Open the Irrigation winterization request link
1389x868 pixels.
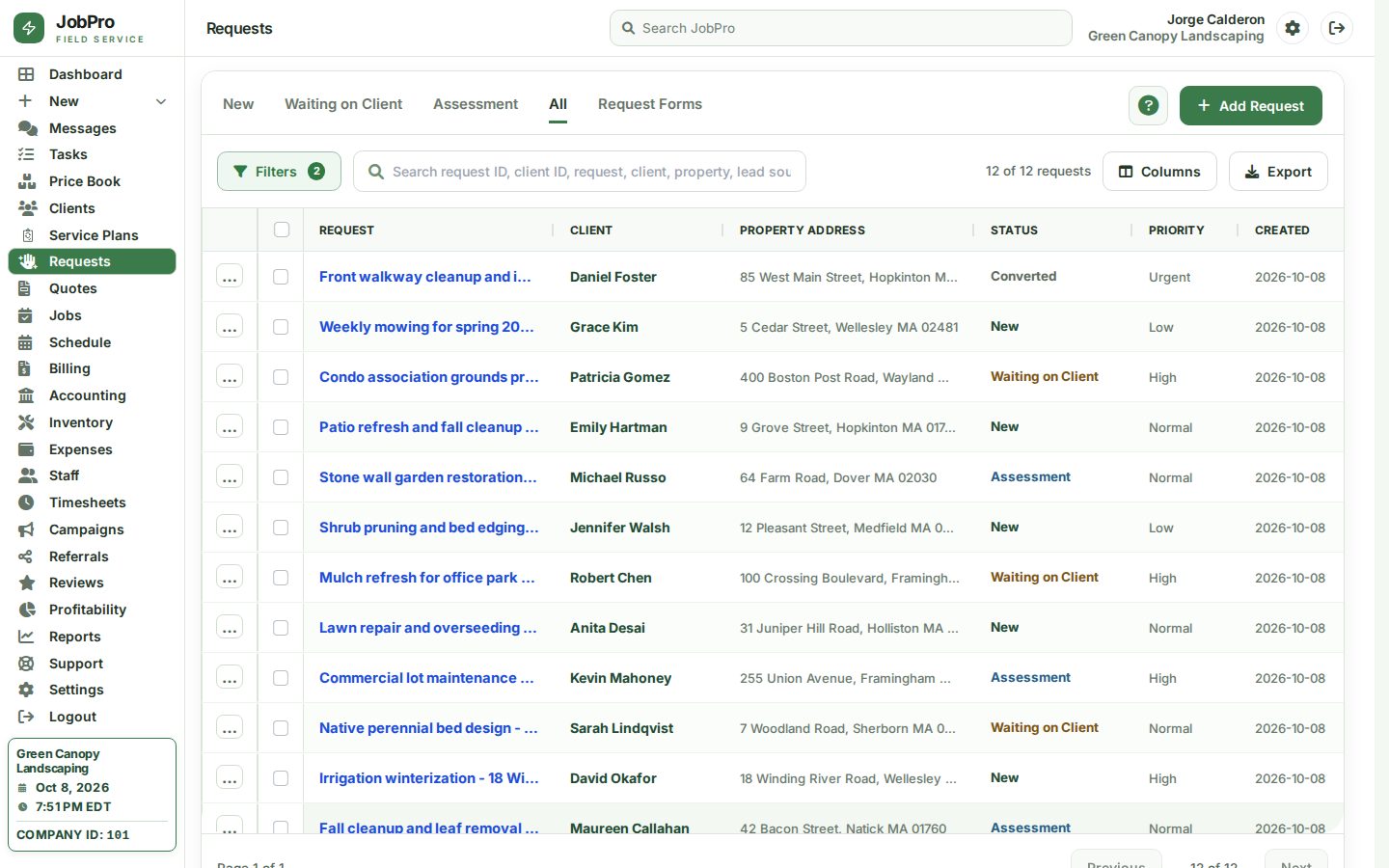(x=429, y=778)
